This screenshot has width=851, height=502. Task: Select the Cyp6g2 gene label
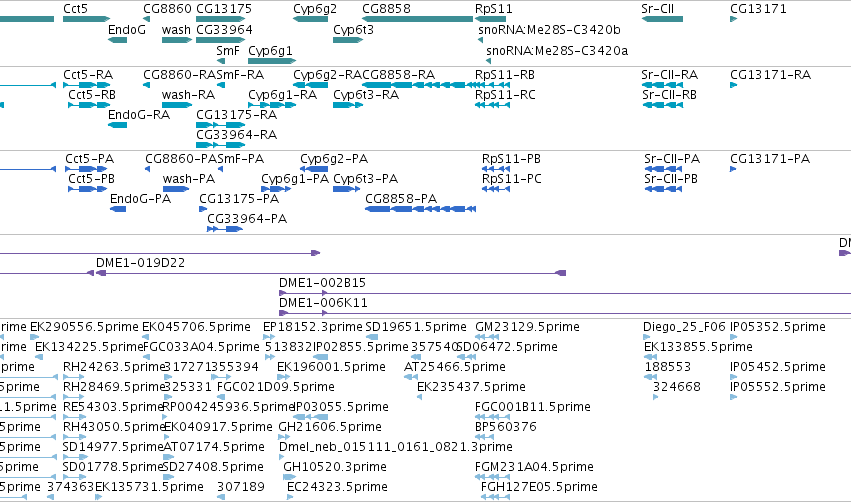[315, 9]
